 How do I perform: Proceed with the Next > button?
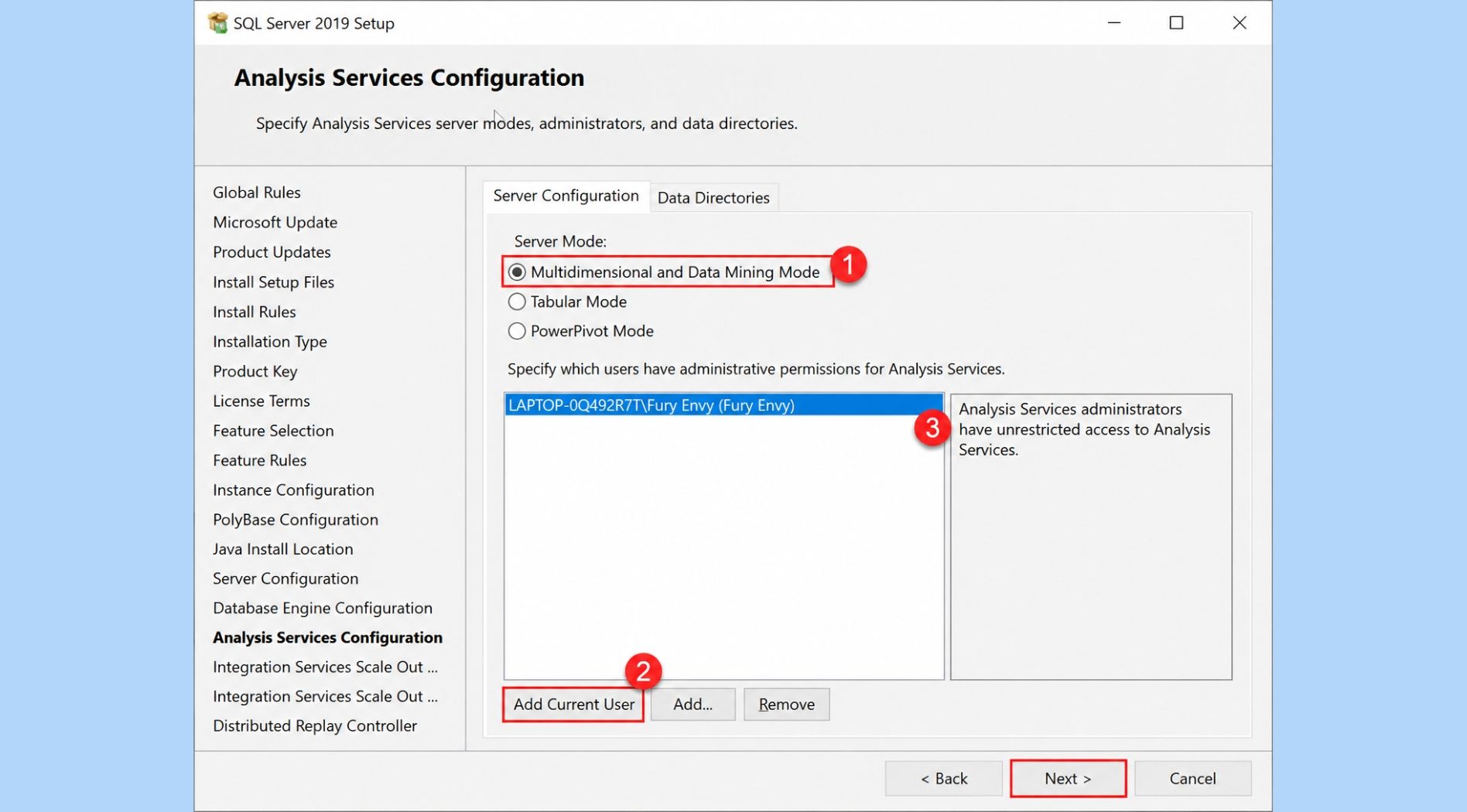pos(1068,779)
